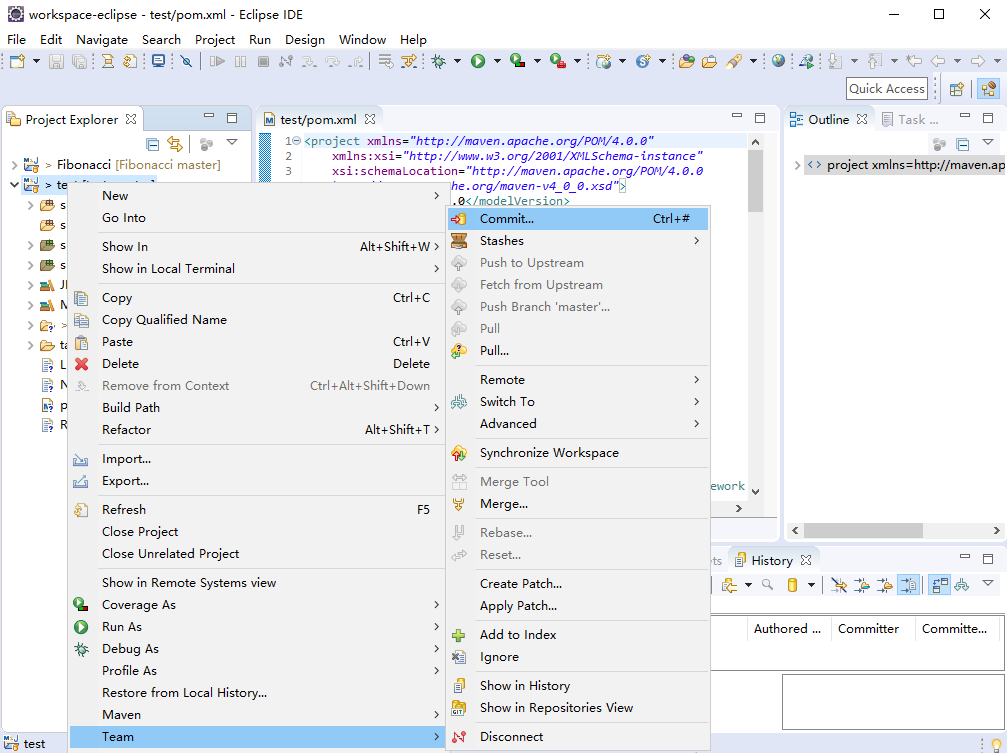Click the Outline horizontal scrollbar thumb

(863, 531)
